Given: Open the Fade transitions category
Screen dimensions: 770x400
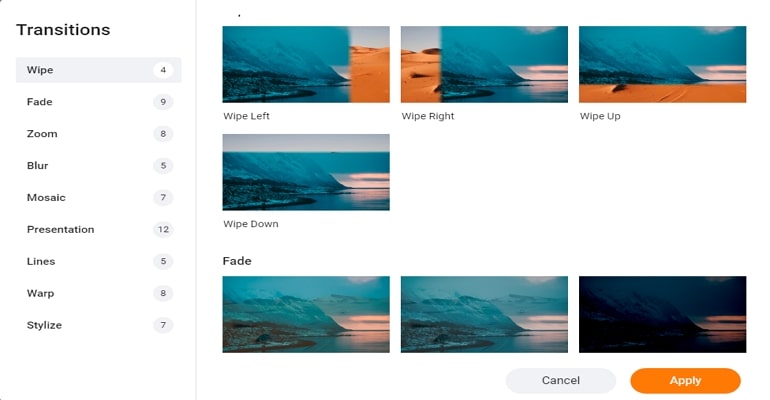Looking at the screenshot, I should 98,102.
